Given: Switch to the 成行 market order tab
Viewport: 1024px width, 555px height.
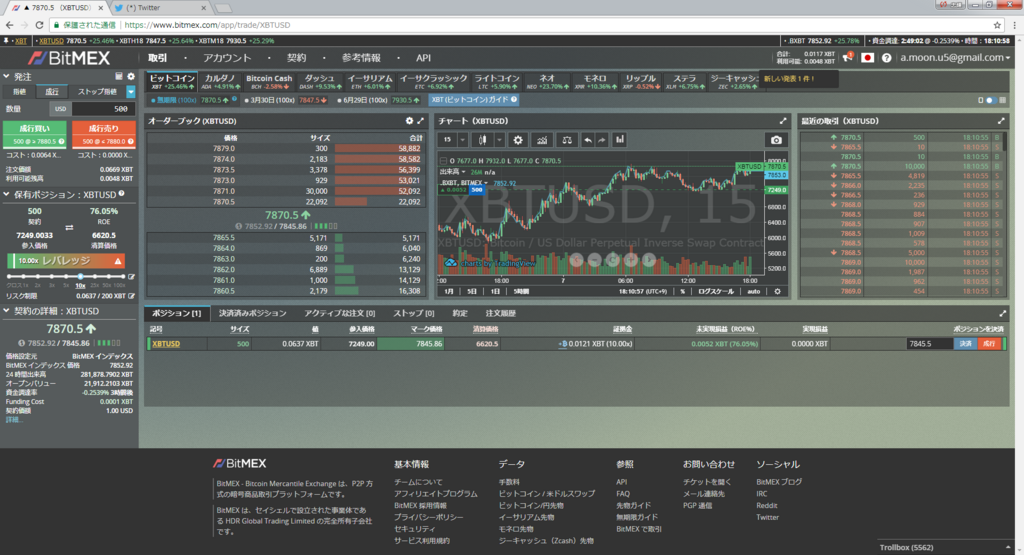Looking at the screenshot, I should (52, 91).
